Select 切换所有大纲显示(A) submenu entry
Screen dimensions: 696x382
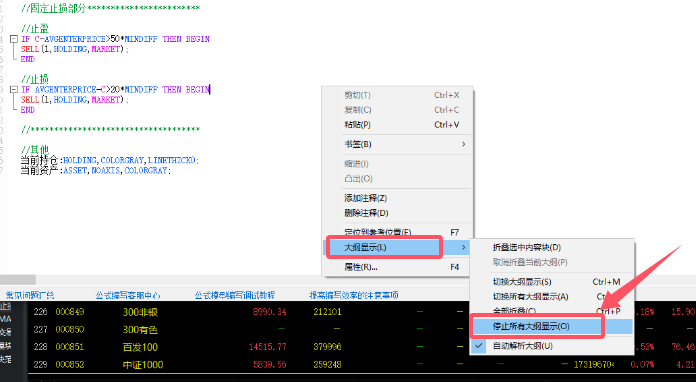point(552,296)
